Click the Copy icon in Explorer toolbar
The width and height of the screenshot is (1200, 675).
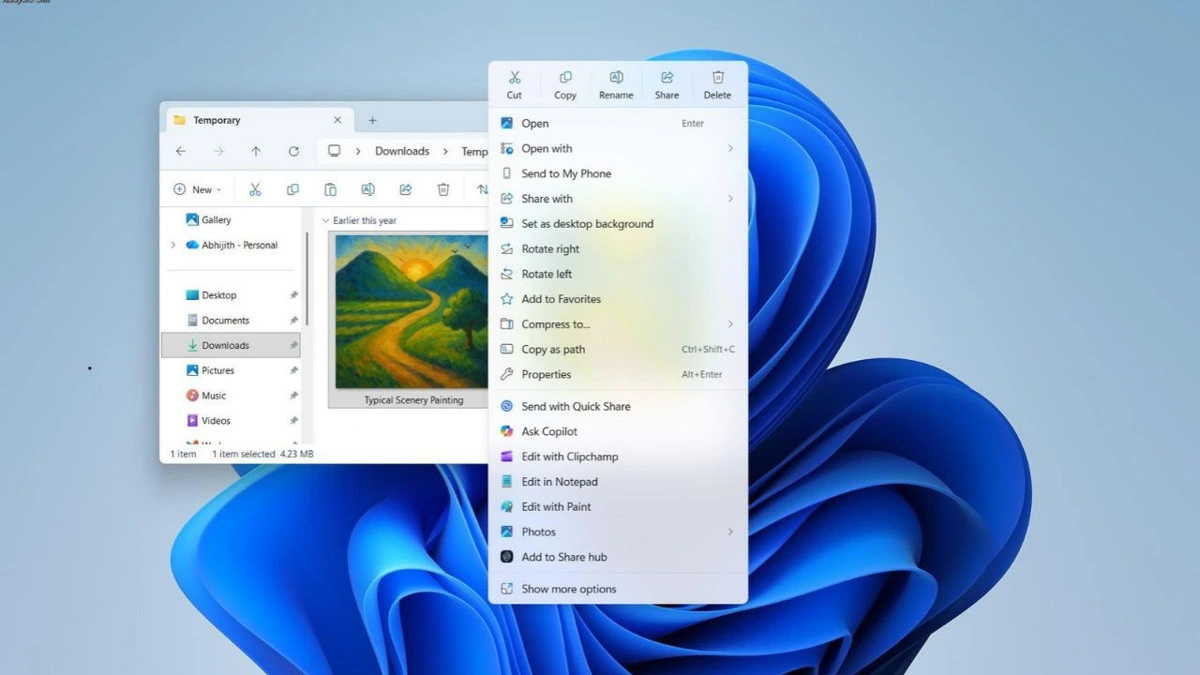[x=292, y=189]
